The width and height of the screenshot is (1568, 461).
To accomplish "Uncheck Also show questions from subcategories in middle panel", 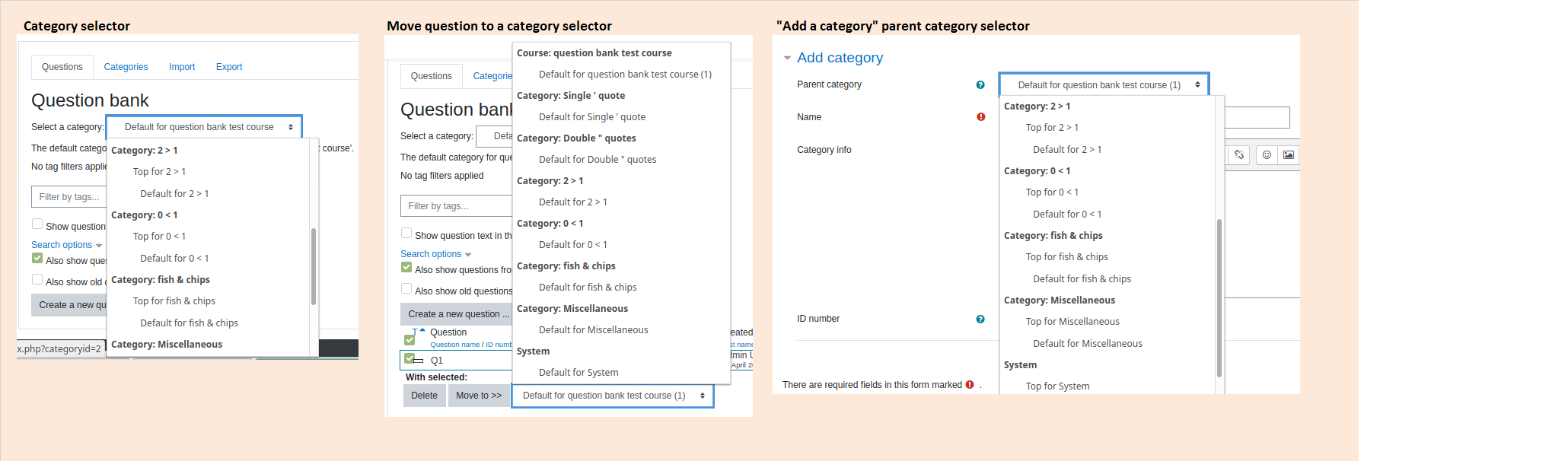I will (406, 267).
